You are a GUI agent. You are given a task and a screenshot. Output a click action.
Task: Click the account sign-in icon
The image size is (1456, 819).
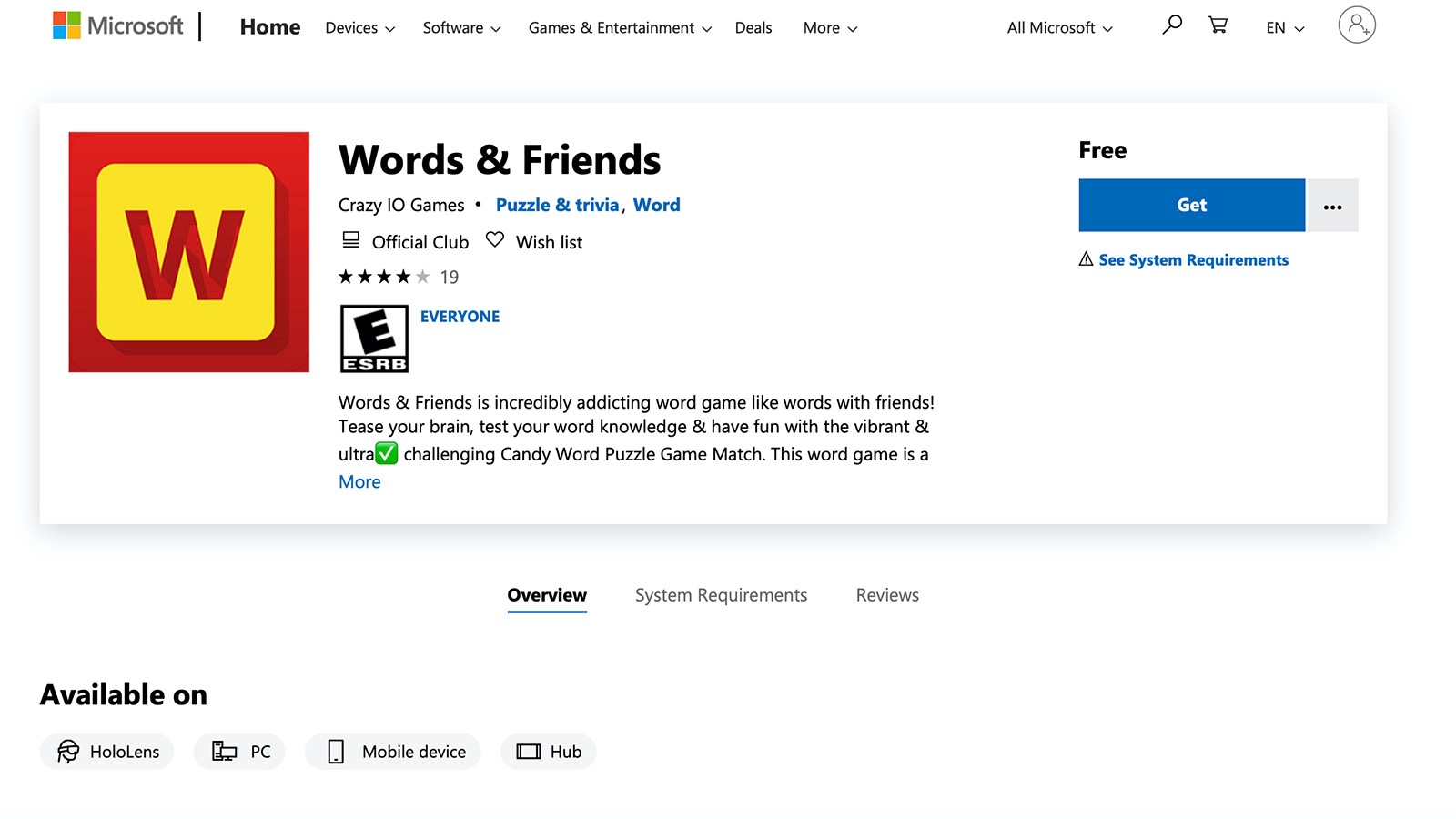[x=1356, y=25]
